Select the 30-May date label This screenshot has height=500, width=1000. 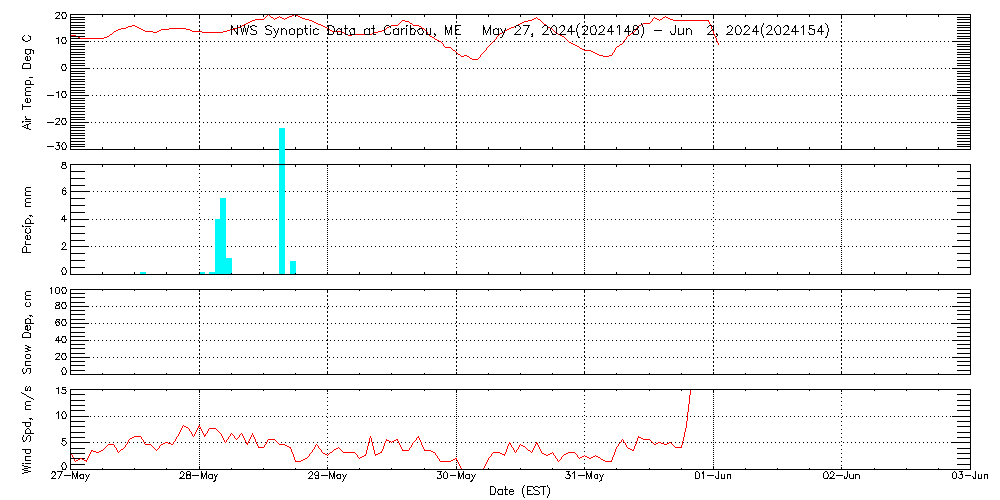pos(456,477)
